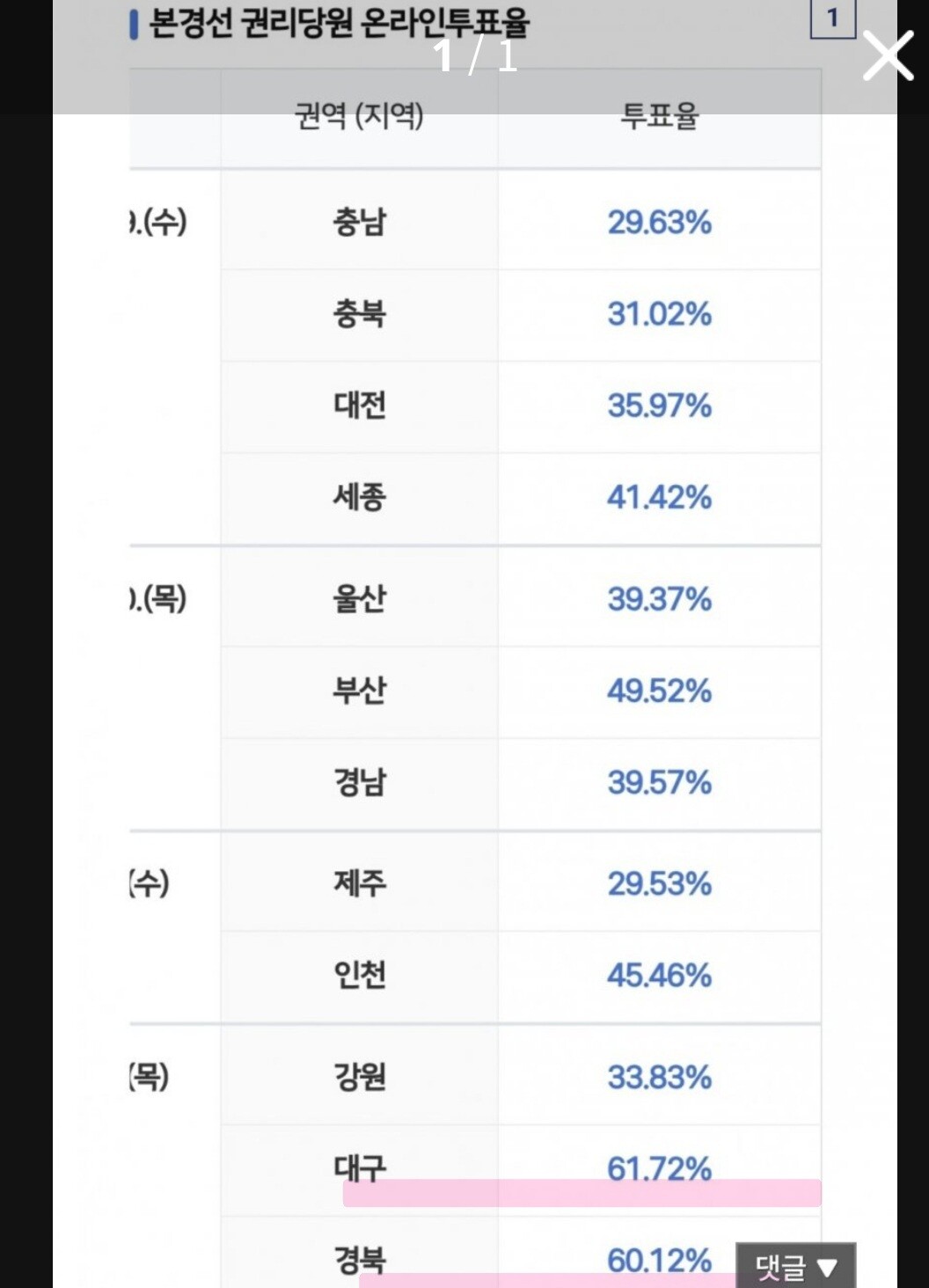
Task: Click the 강원 turnout value 33.83%
Action: (659, 1077)
